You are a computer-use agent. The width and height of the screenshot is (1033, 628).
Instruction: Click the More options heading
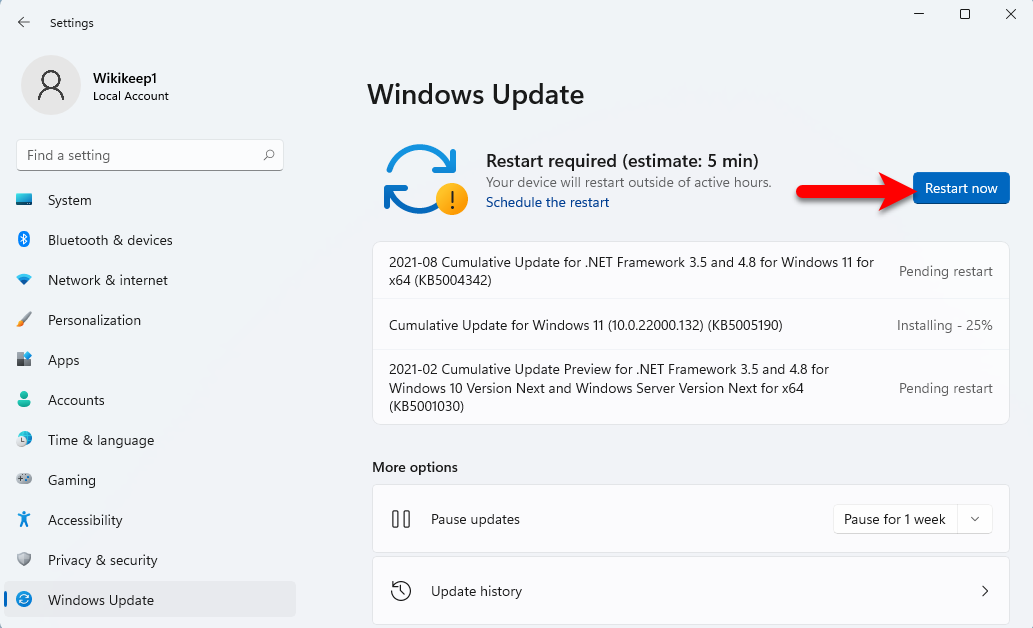click(x=414, y=467)
